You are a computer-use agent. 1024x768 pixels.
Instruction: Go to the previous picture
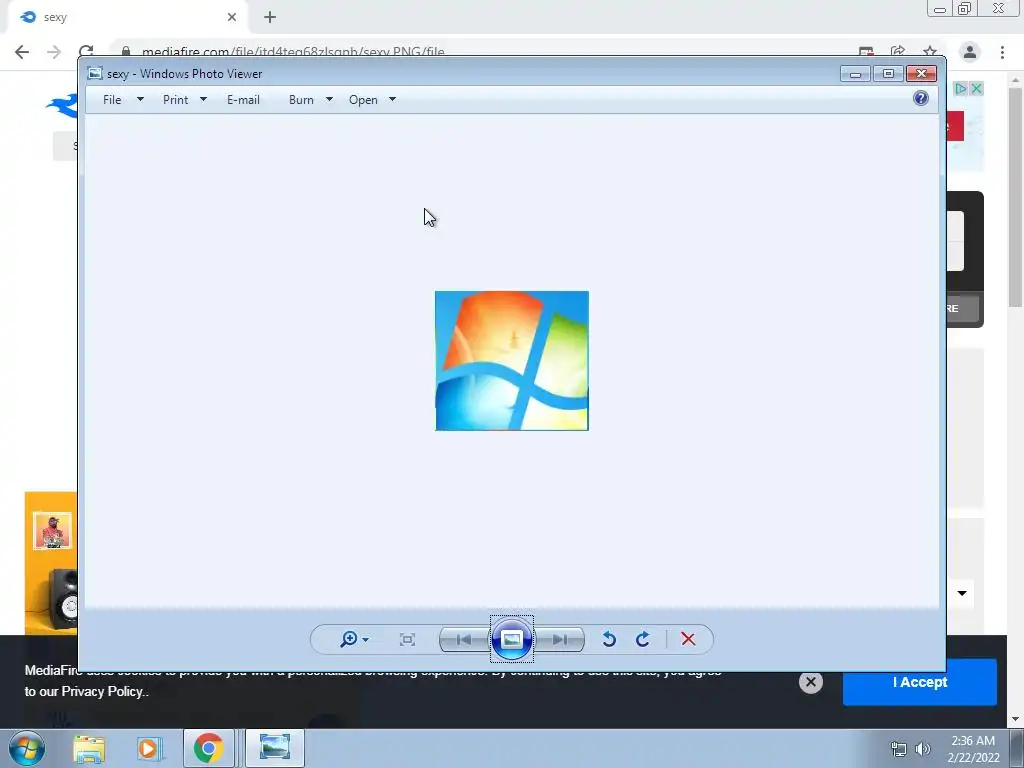click(464, 639)
